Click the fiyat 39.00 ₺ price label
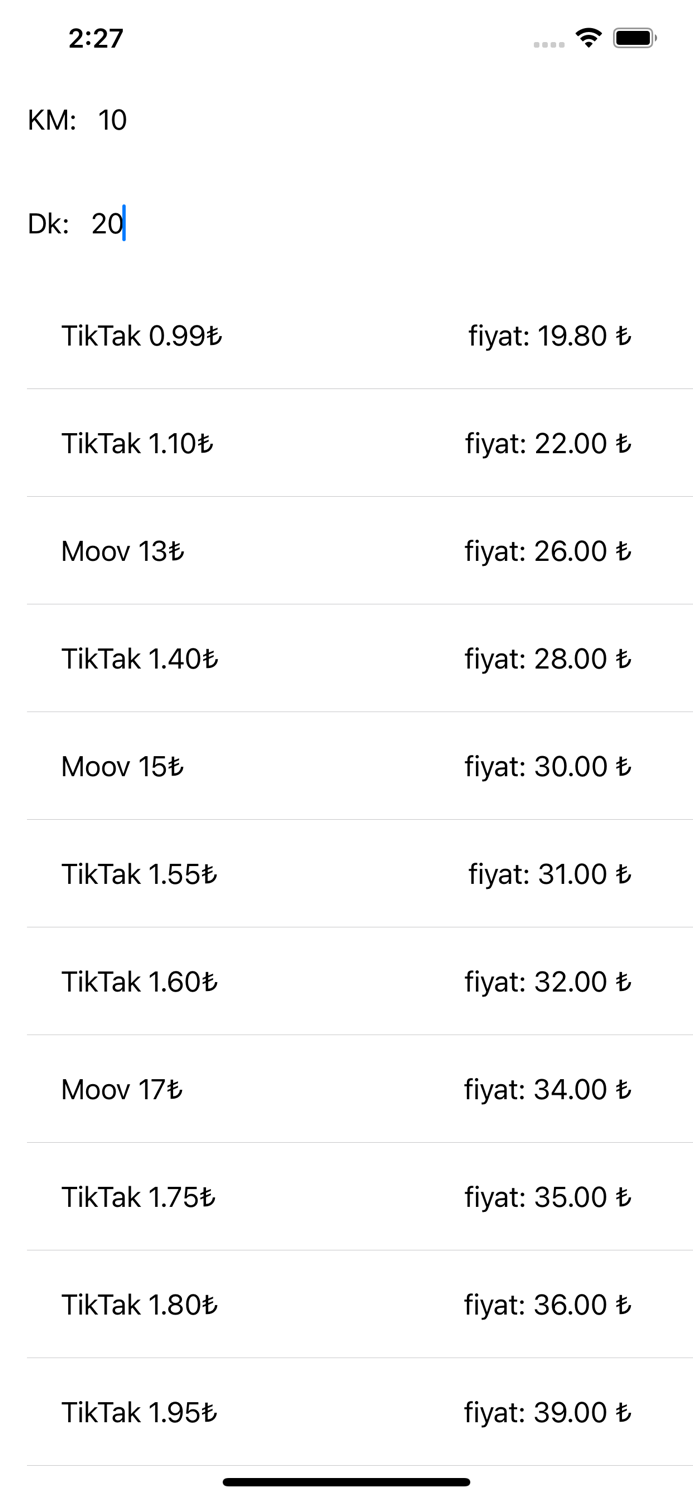 coord(548,1412)
